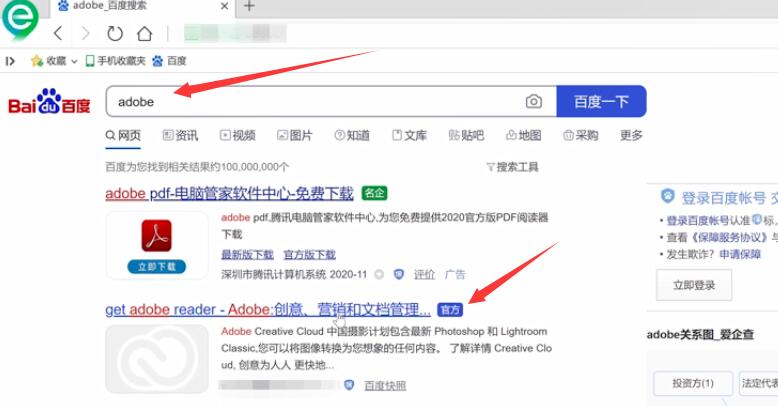Close the adobe_百度搜索 tab
Screen dimensions: 778x406
(x=224, y=6)
